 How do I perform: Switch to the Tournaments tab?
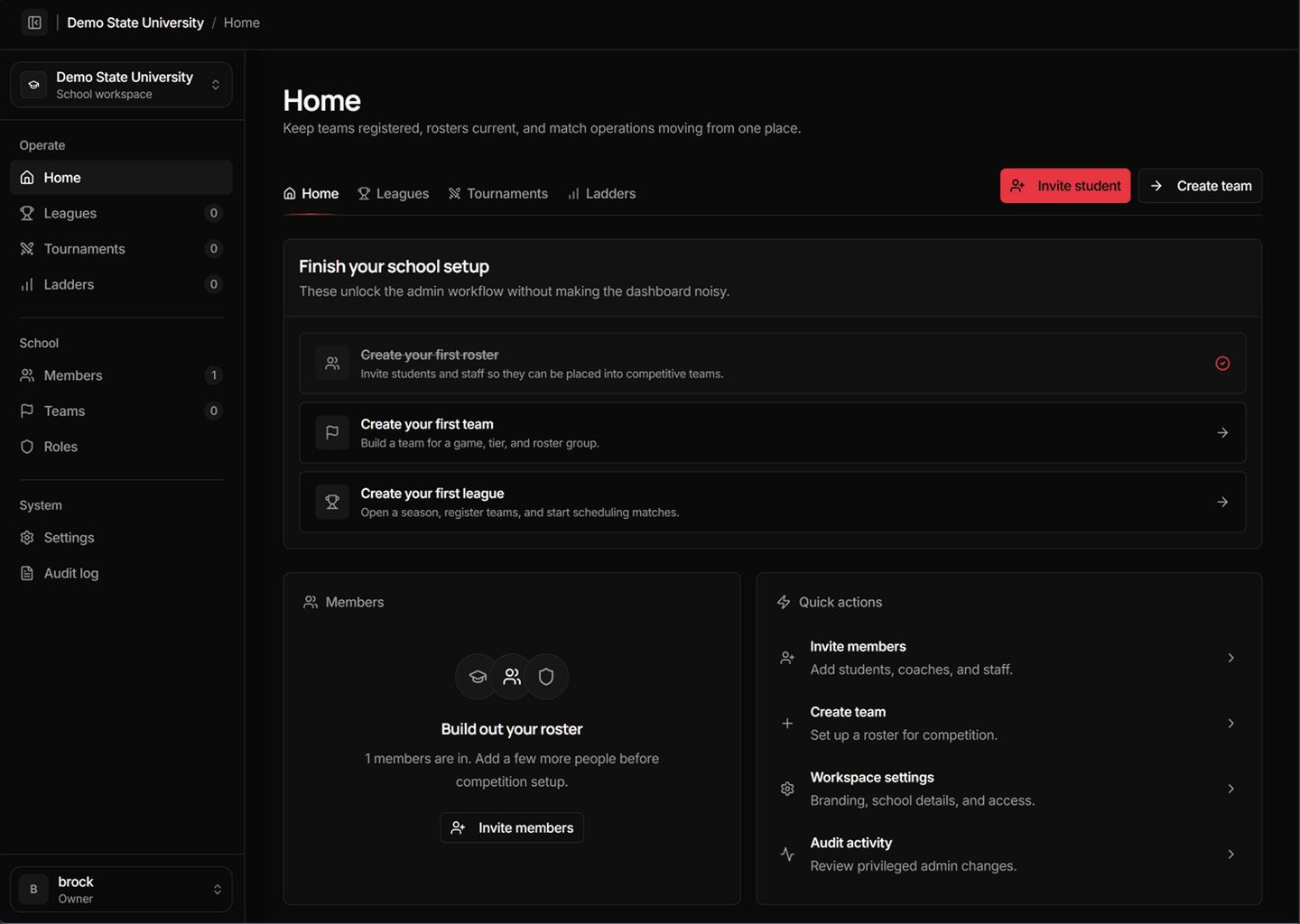coord(497,193)
